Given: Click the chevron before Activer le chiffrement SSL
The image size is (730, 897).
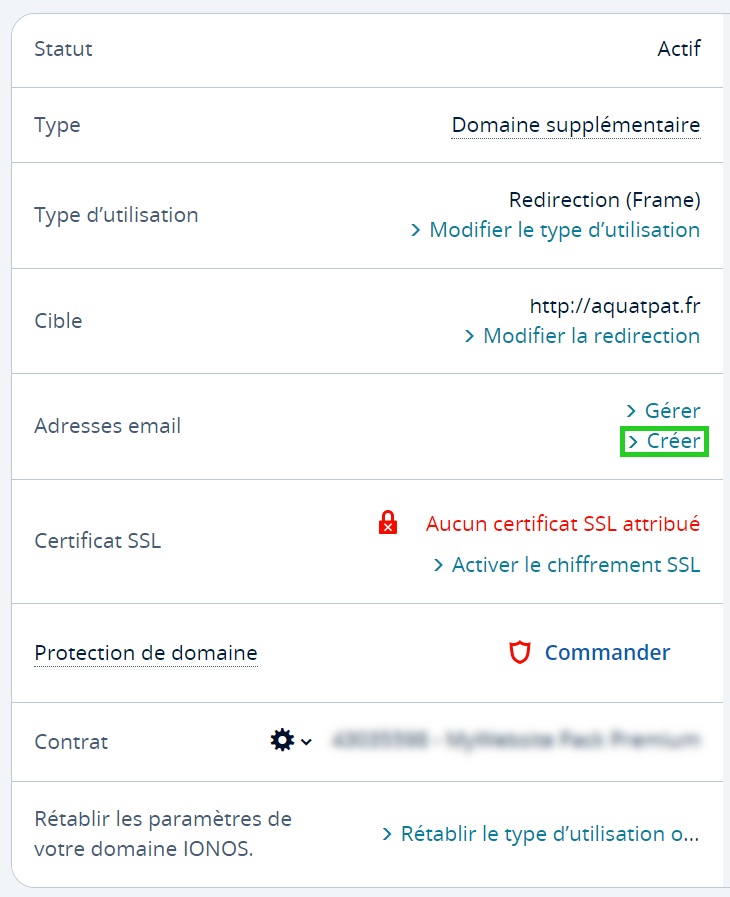Looking at the screenshot, I should 438,565.
